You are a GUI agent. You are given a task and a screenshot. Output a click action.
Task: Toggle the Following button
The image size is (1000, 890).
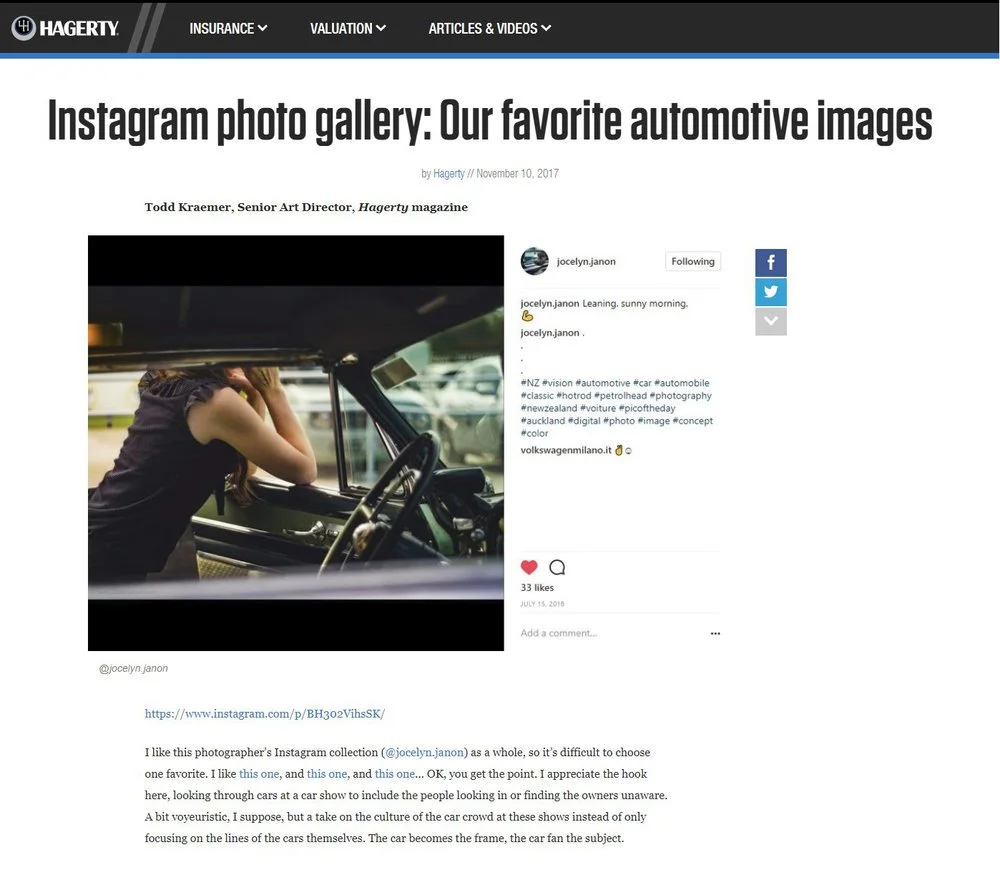click(x=693, y=261)
